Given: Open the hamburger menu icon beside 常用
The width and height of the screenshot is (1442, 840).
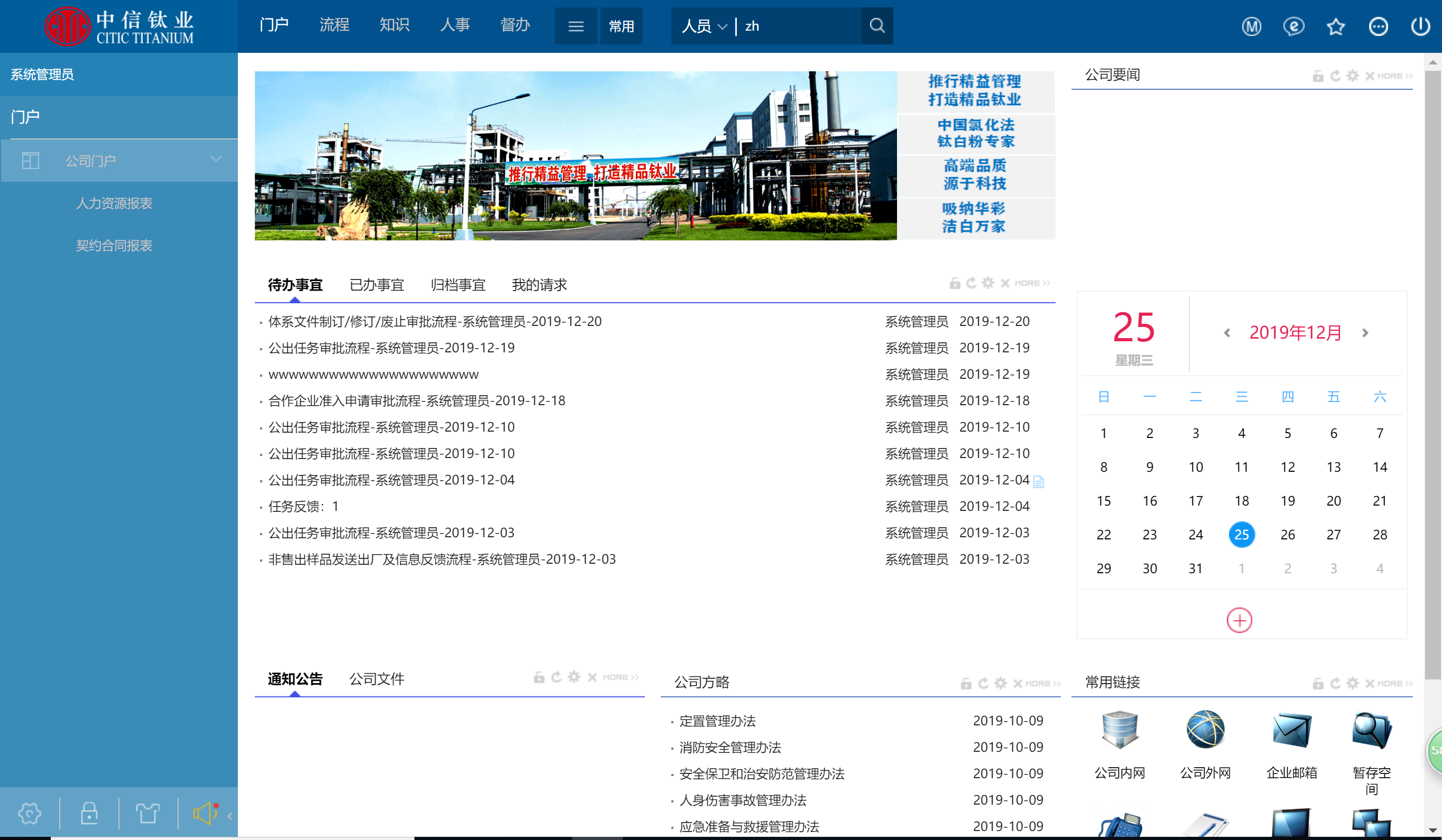Looking at the screenshot, I should [x=576, y=26].
